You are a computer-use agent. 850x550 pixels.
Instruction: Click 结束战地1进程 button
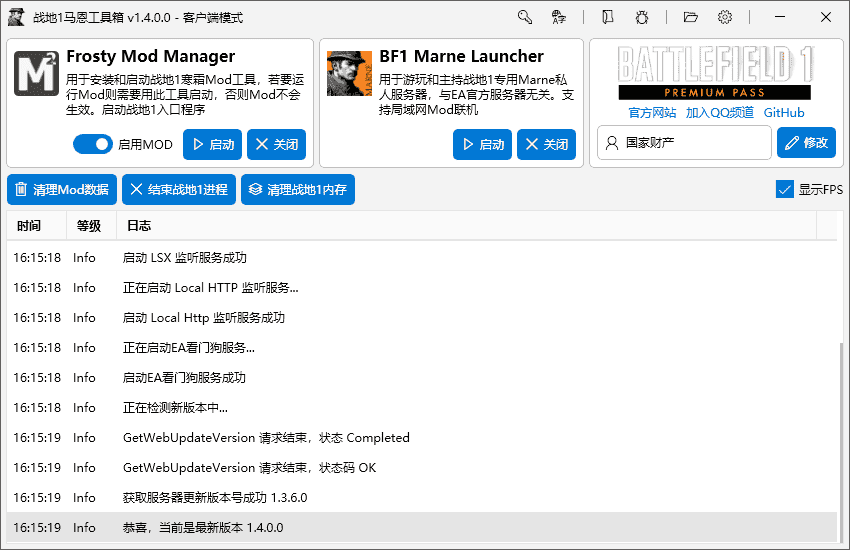(x=179, y=190)
